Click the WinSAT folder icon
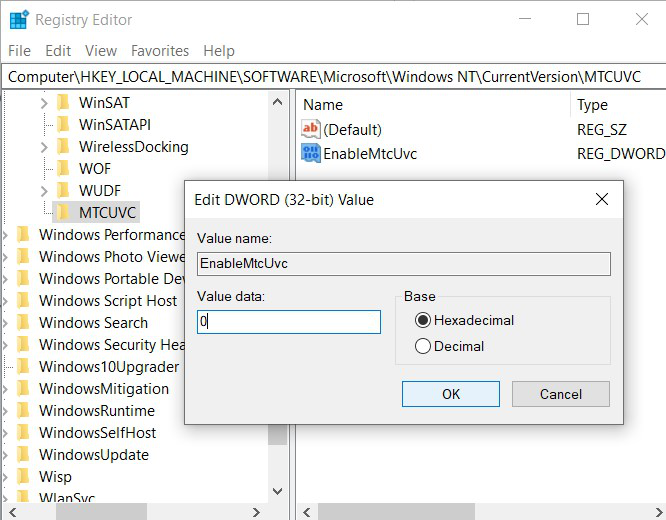 coord(63,102)
